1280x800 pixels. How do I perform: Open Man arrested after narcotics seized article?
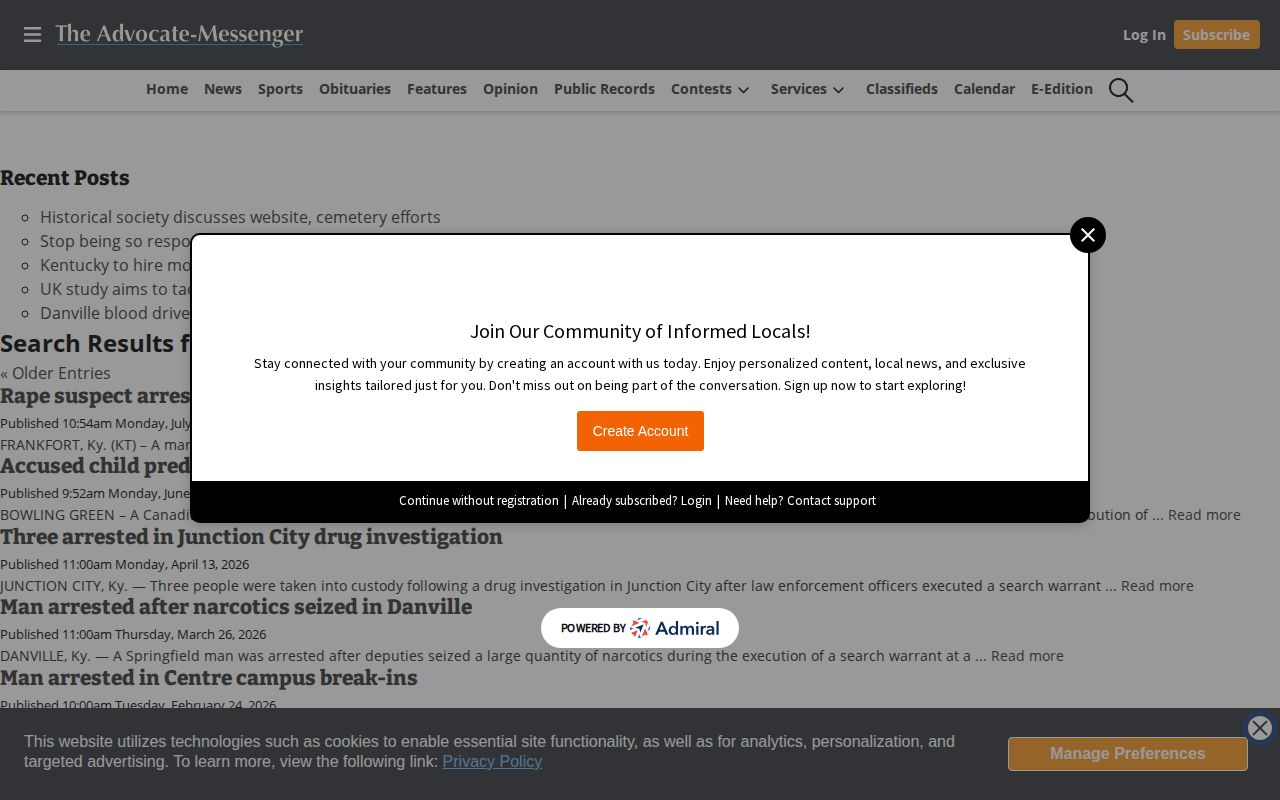(236, 607)
